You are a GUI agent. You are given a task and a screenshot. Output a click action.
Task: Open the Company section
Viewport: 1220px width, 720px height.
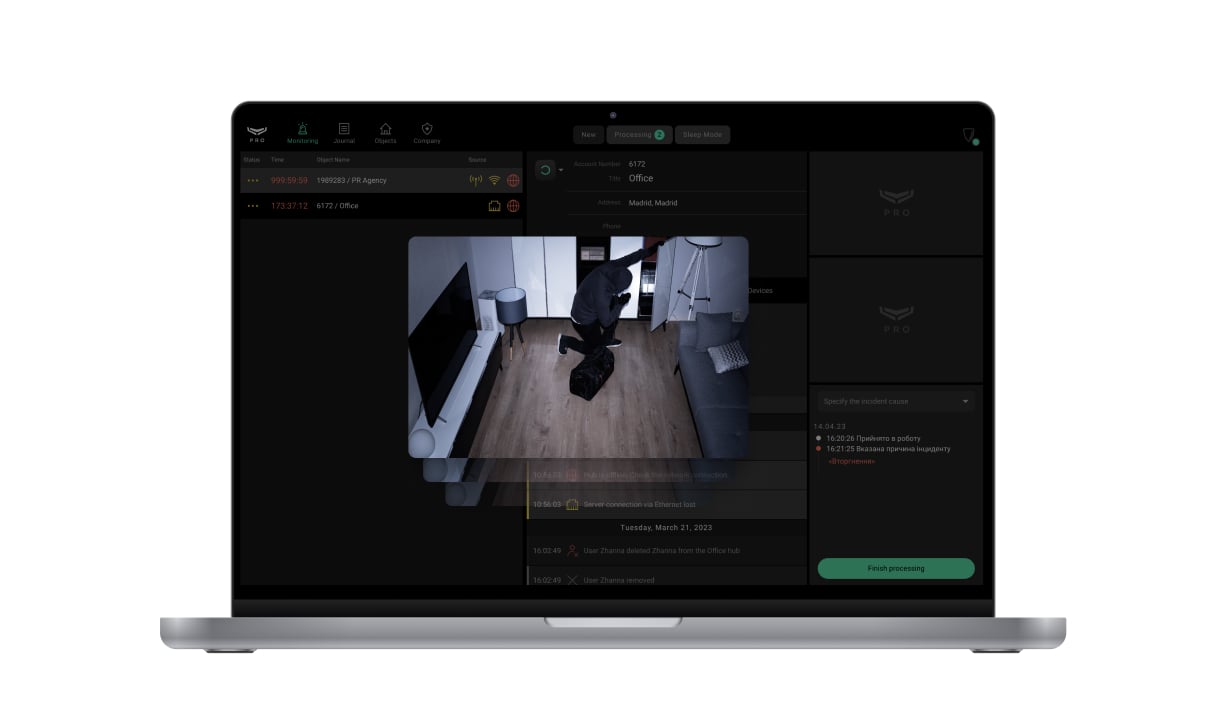427,132
